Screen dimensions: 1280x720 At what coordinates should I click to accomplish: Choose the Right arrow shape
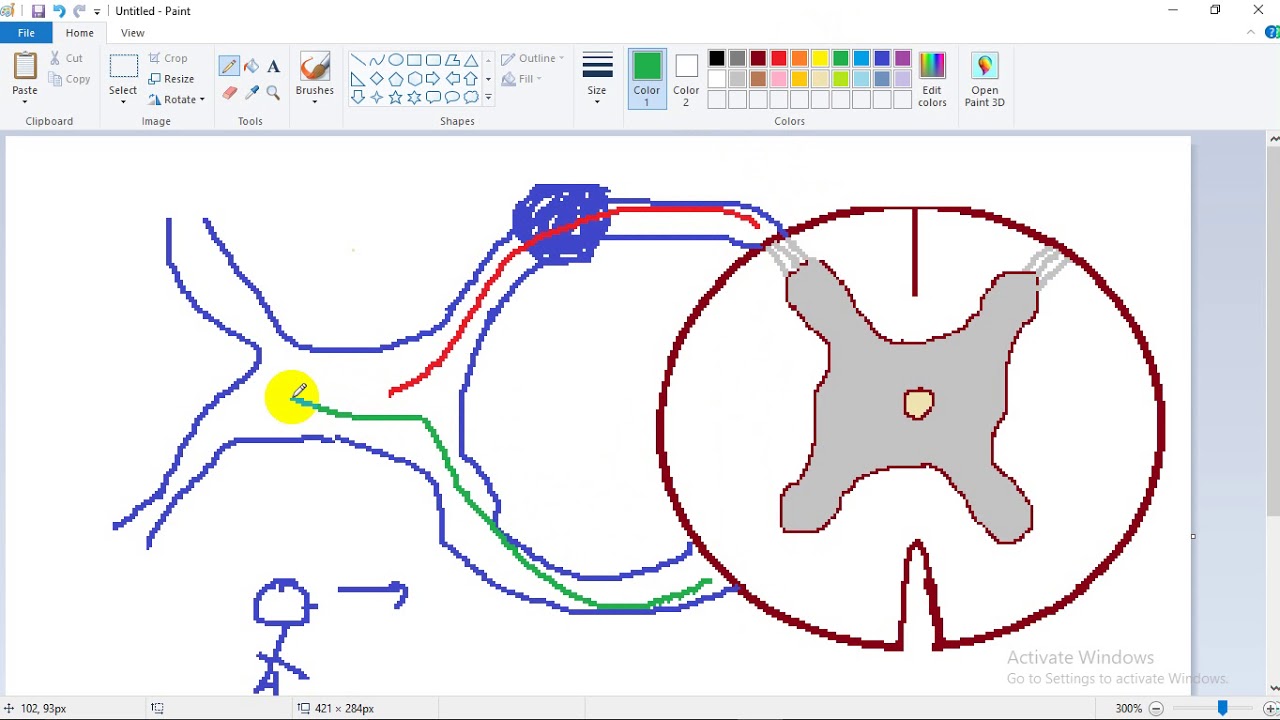[x=433, y=79]
